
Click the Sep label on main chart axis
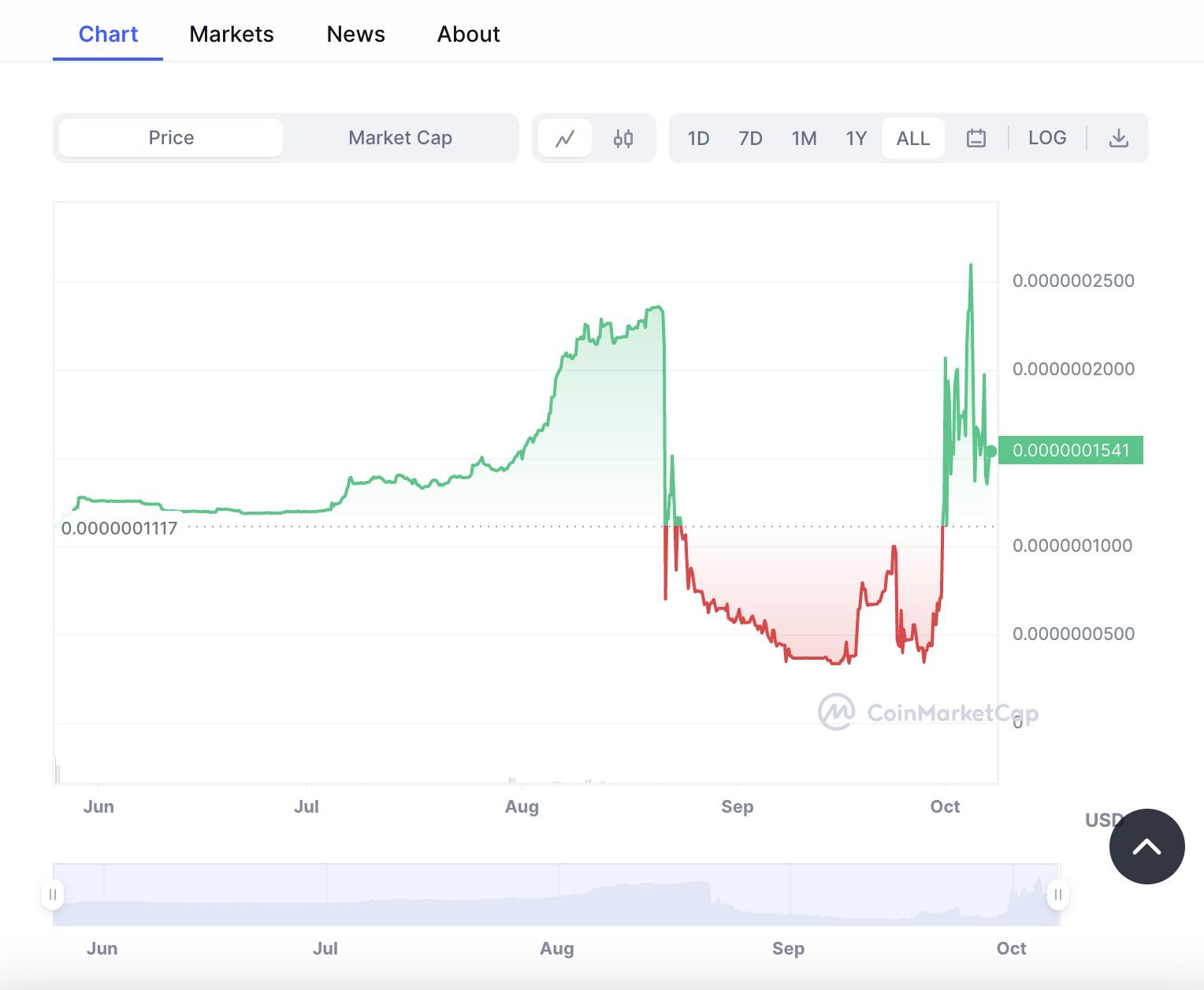[738, 806]
